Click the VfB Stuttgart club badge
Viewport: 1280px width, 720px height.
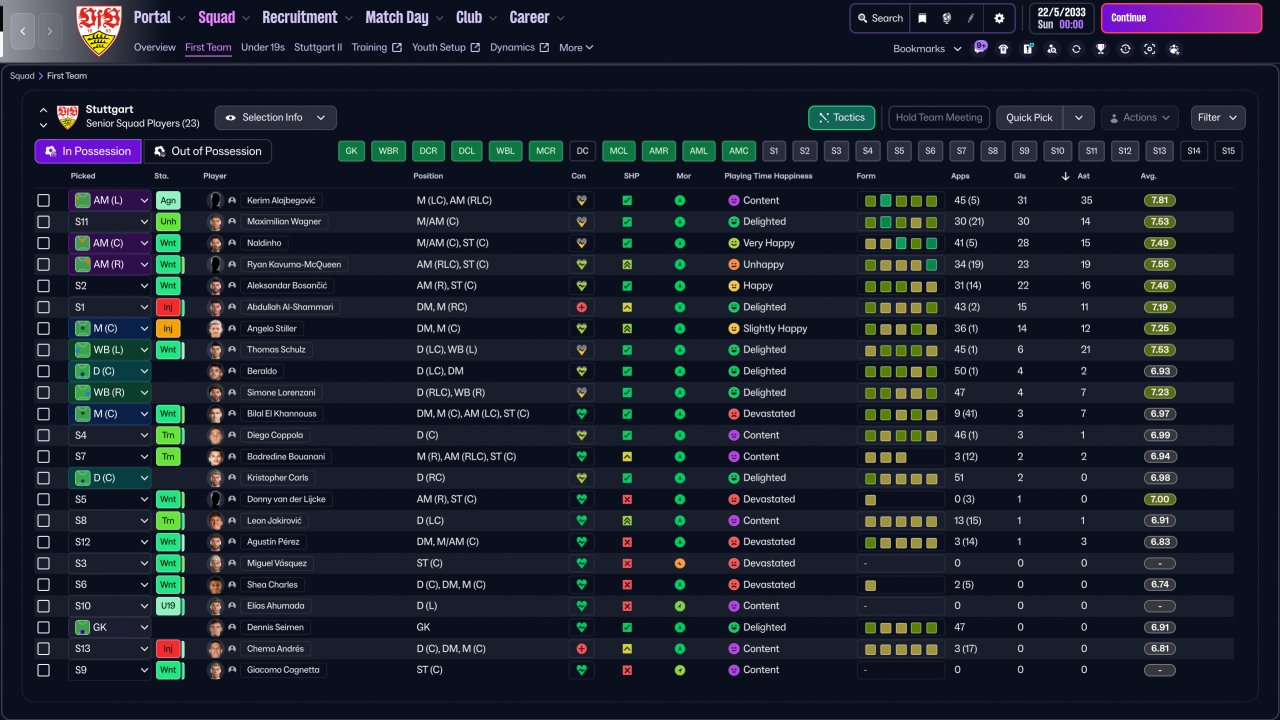pyautogui.click(x=98, y=30)
